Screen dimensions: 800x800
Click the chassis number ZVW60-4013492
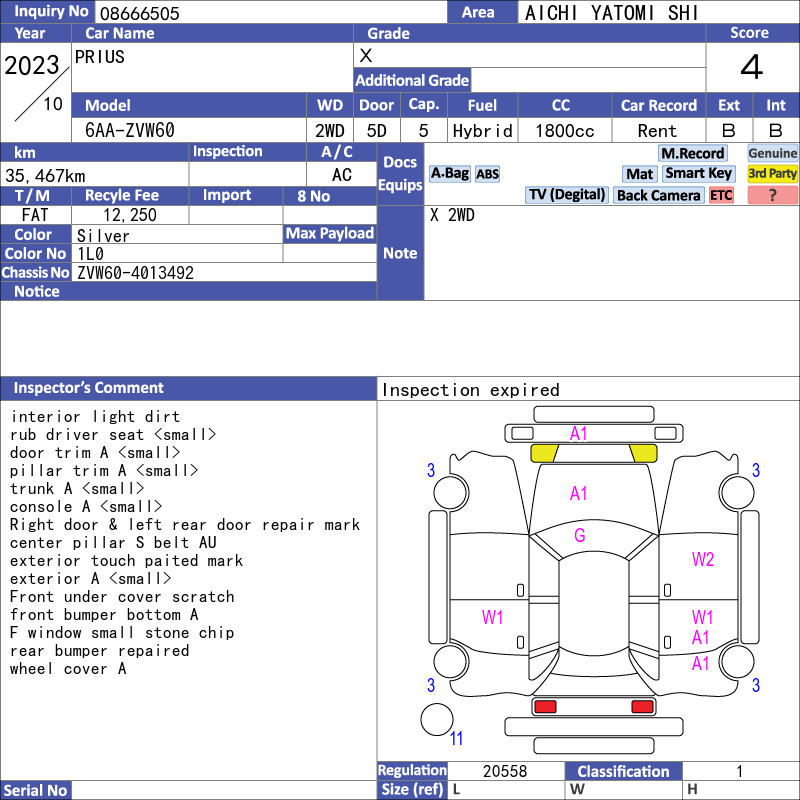[x=135, y=273]
